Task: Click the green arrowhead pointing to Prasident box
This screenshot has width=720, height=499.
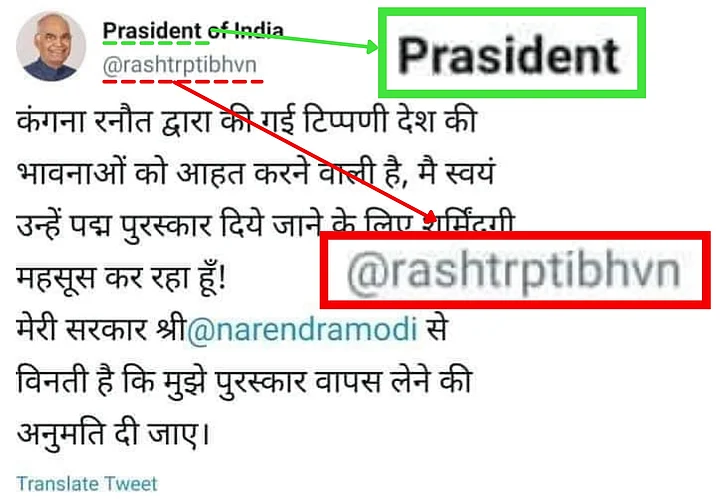Action: [371, 46]
